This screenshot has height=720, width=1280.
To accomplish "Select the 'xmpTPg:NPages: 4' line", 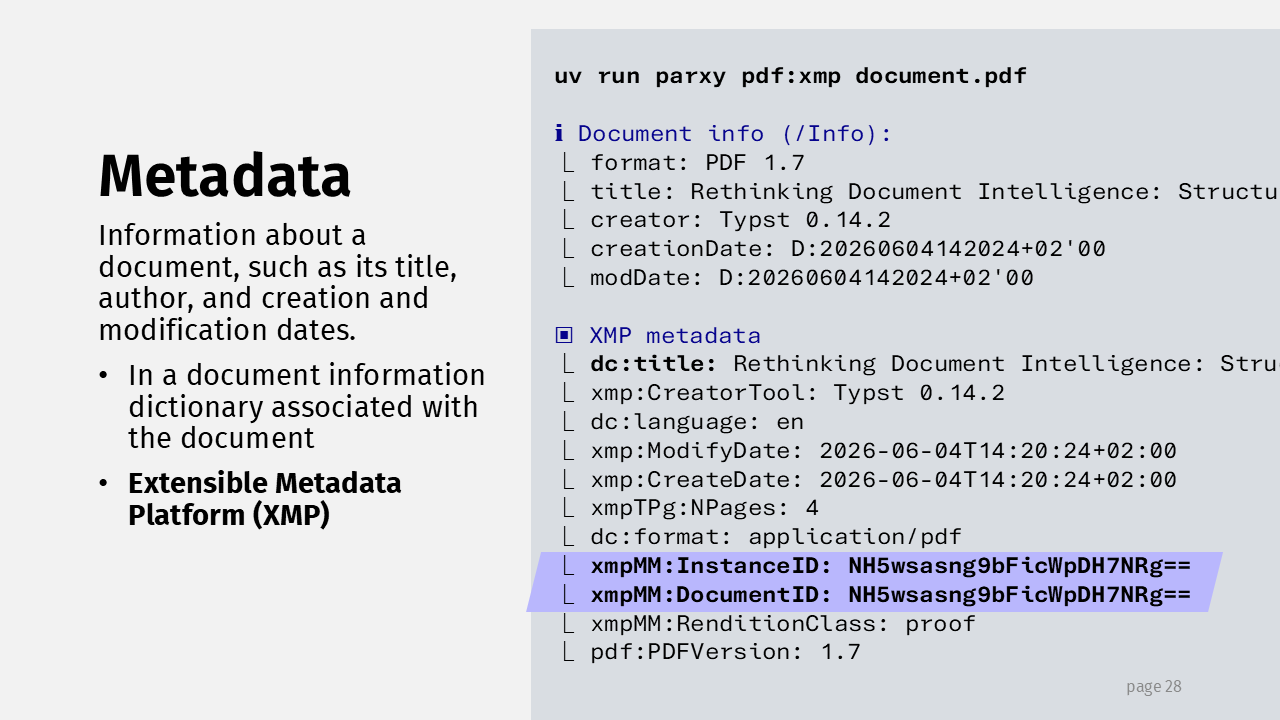I will (x=691, y=508).
